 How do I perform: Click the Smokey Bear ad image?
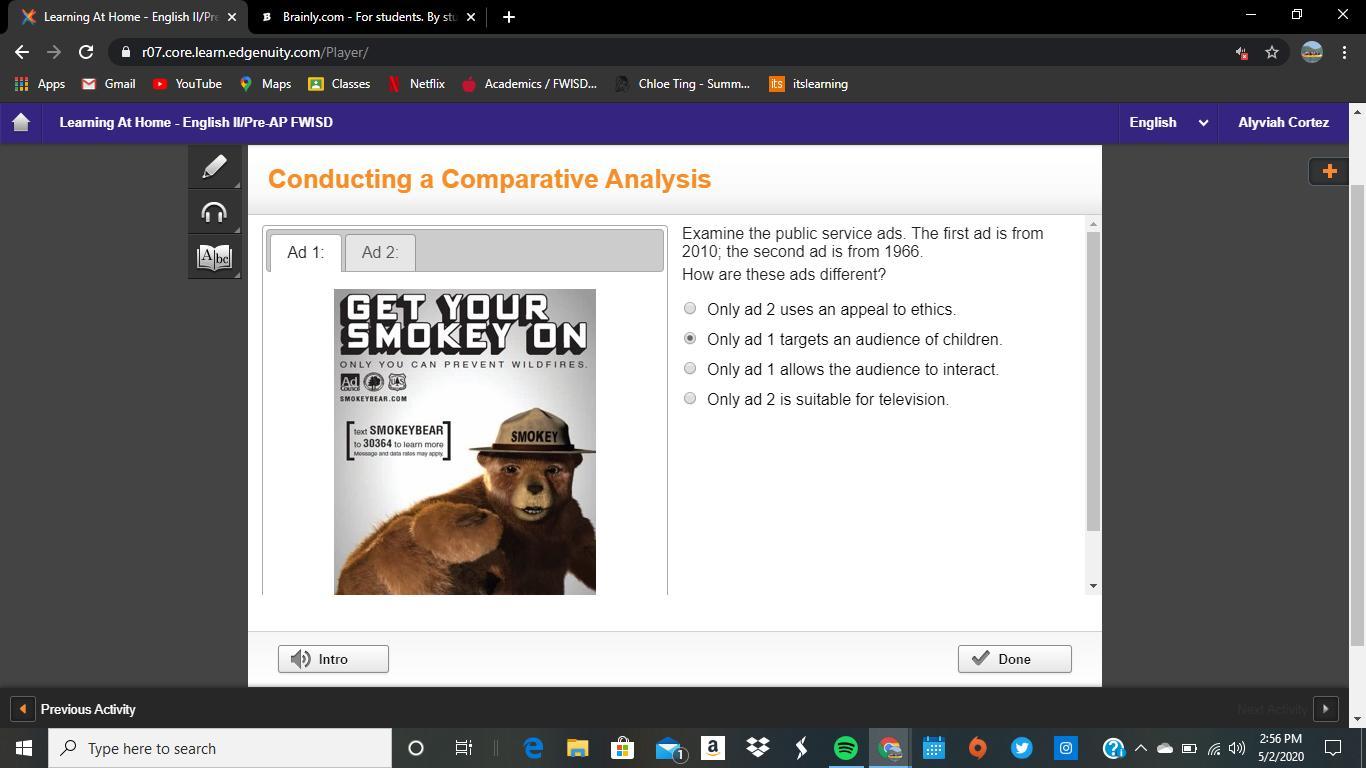click(x=465, y=442)
